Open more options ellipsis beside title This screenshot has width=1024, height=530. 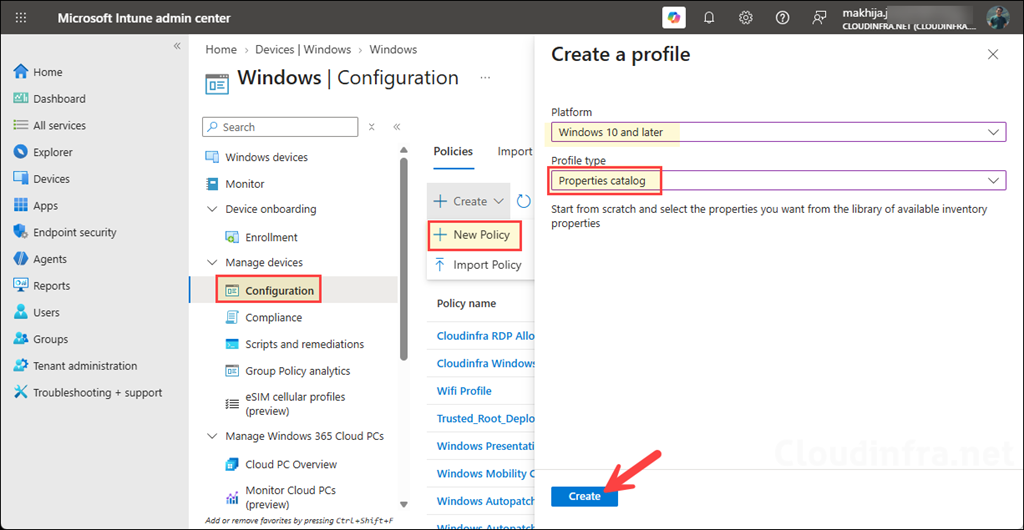pos(485,78)
